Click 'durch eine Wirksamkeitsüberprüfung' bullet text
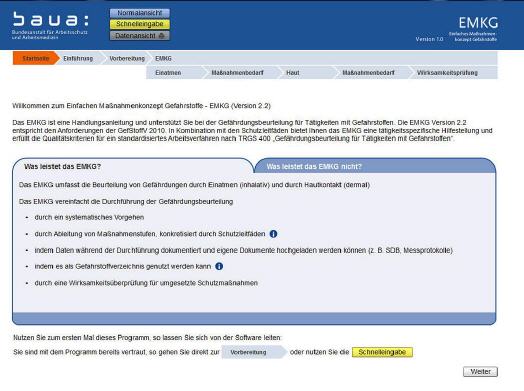This screenshot has width=524, height=391. [x=146, y=283]
